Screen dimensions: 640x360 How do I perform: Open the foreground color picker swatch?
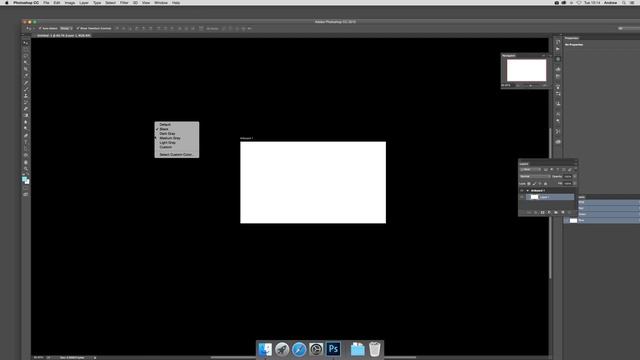tap(24, 179)
